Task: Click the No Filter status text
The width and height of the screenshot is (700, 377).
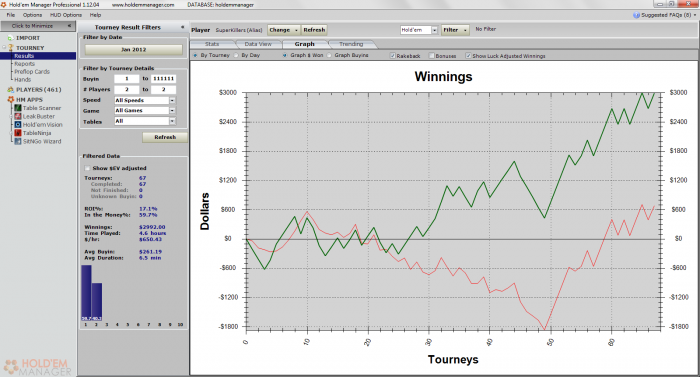Action: pos(486,29)
